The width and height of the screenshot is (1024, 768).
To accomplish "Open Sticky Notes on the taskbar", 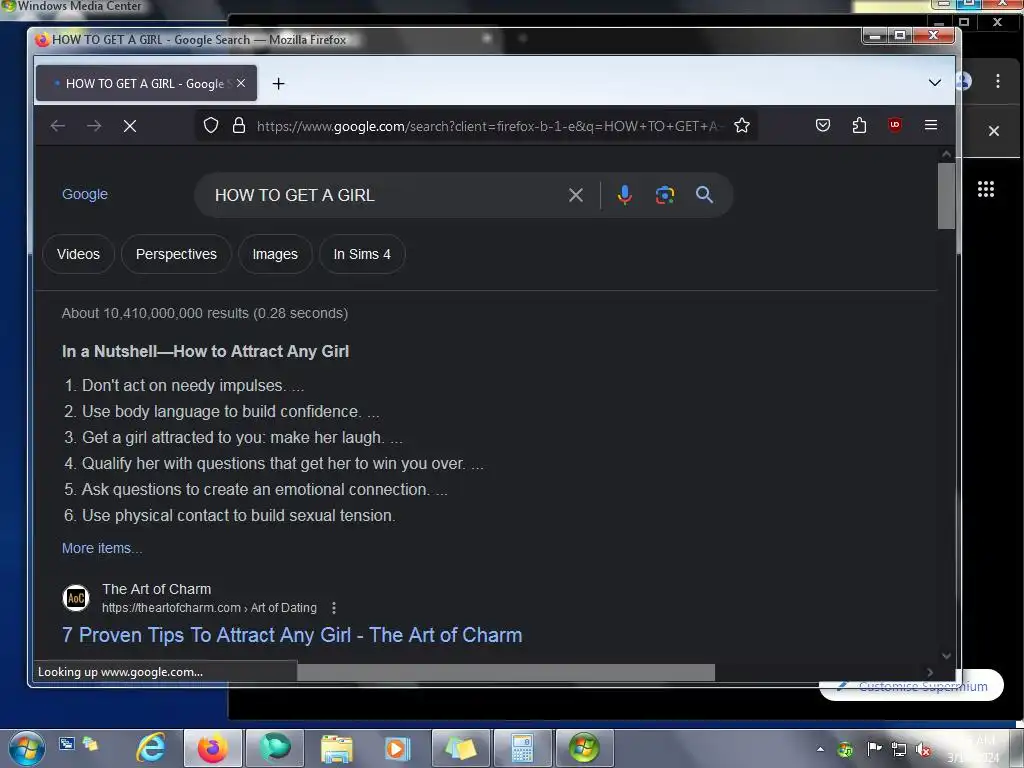I will pos(460,748).
